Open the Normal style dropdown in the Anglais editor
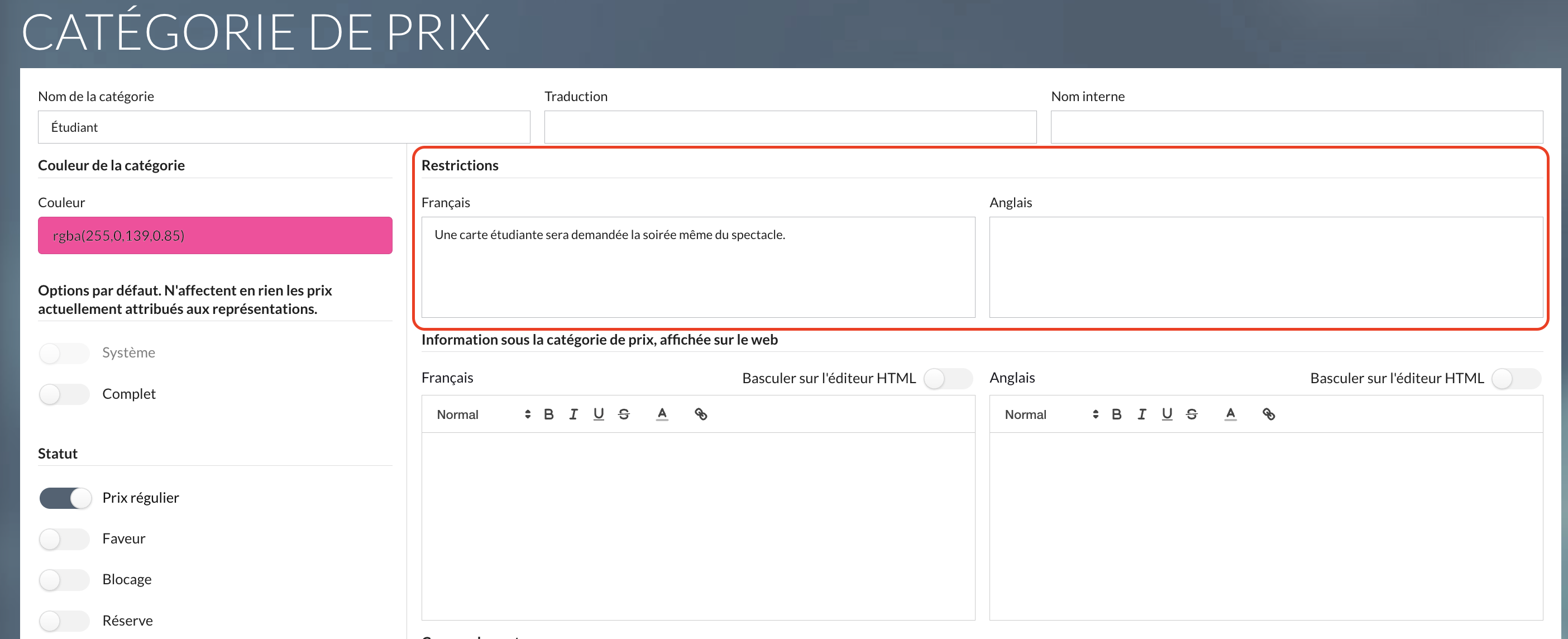Screen dimensions: 1568x639 (1051, 414)
